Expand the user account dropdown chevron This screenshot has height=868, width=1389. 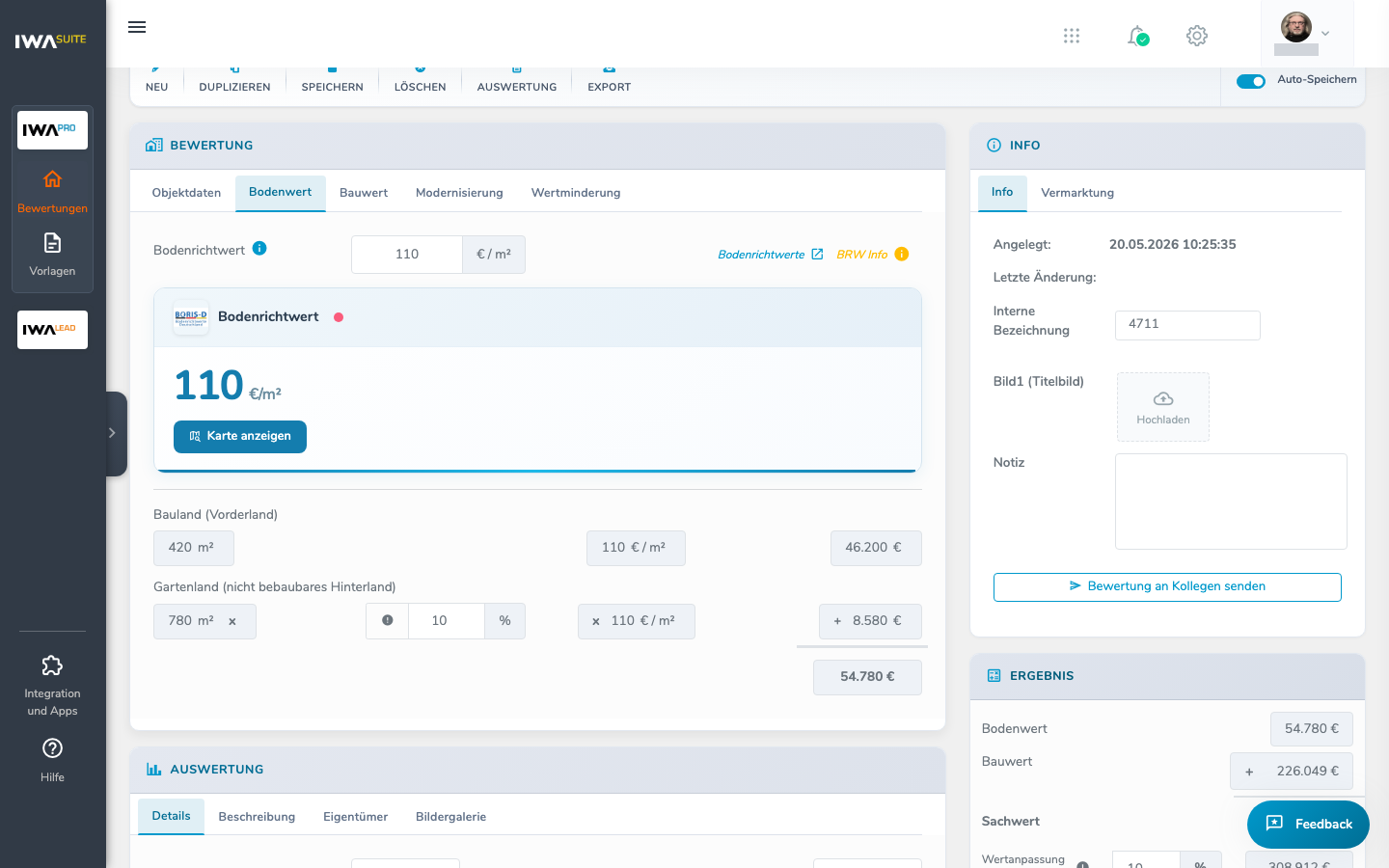coord(1325,33)
